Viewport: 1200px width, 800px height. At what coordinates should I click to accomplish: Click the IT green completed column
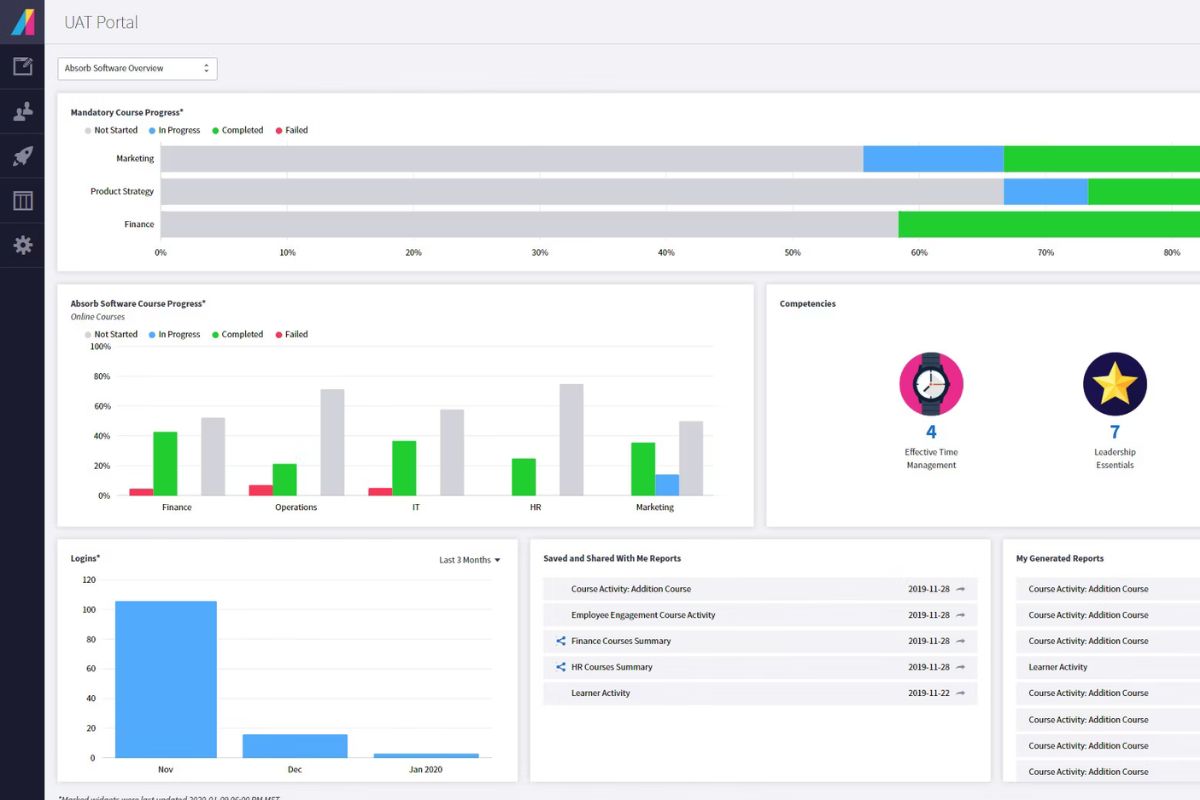coord(404,468)
